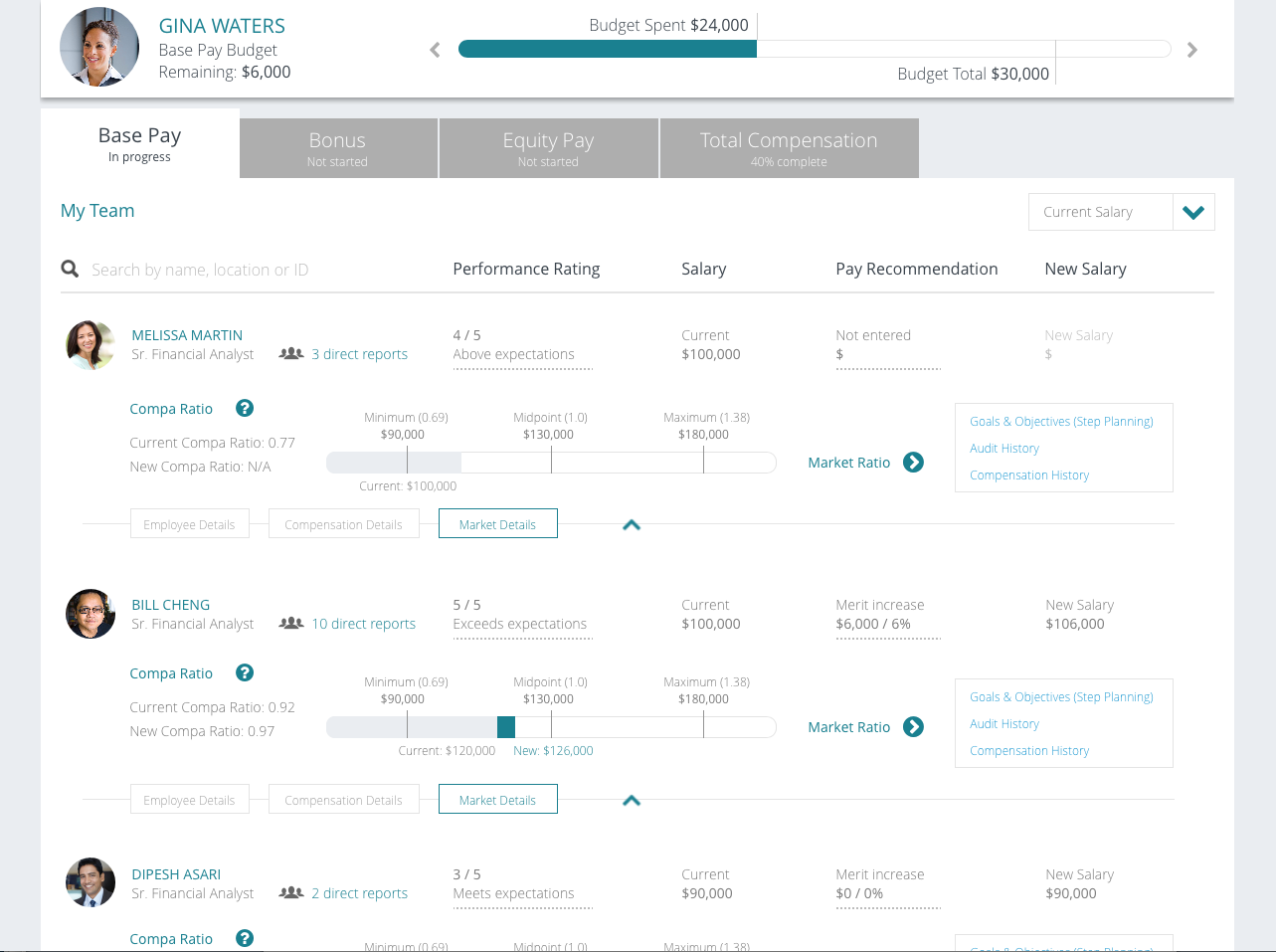Edit Dipesh Asari's merit increase $0 / 0%
1276x952 pixels.
click(888, 893)
